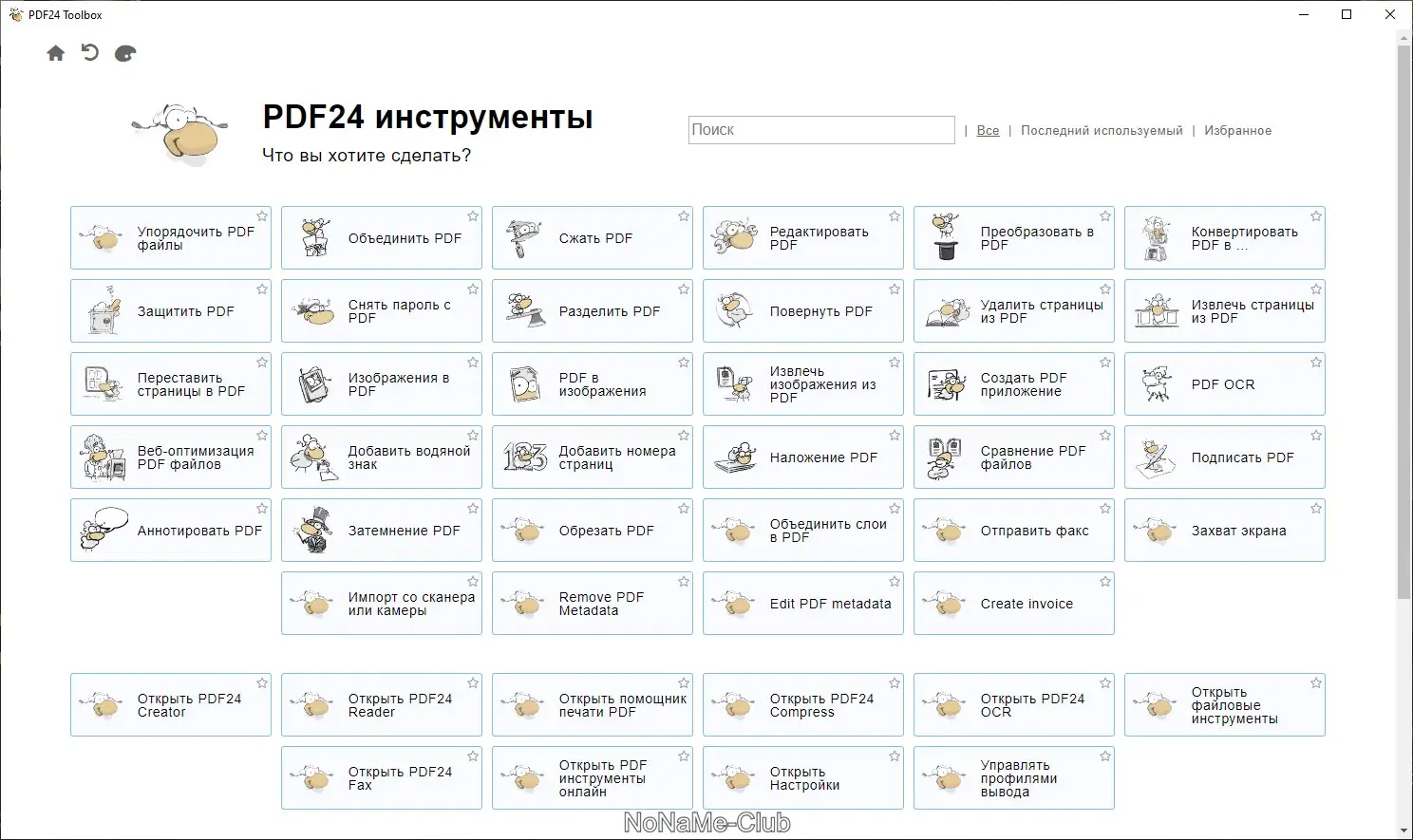Mark Захват экрана as favorite
Screen dimensions: 1413x840
1316,509
